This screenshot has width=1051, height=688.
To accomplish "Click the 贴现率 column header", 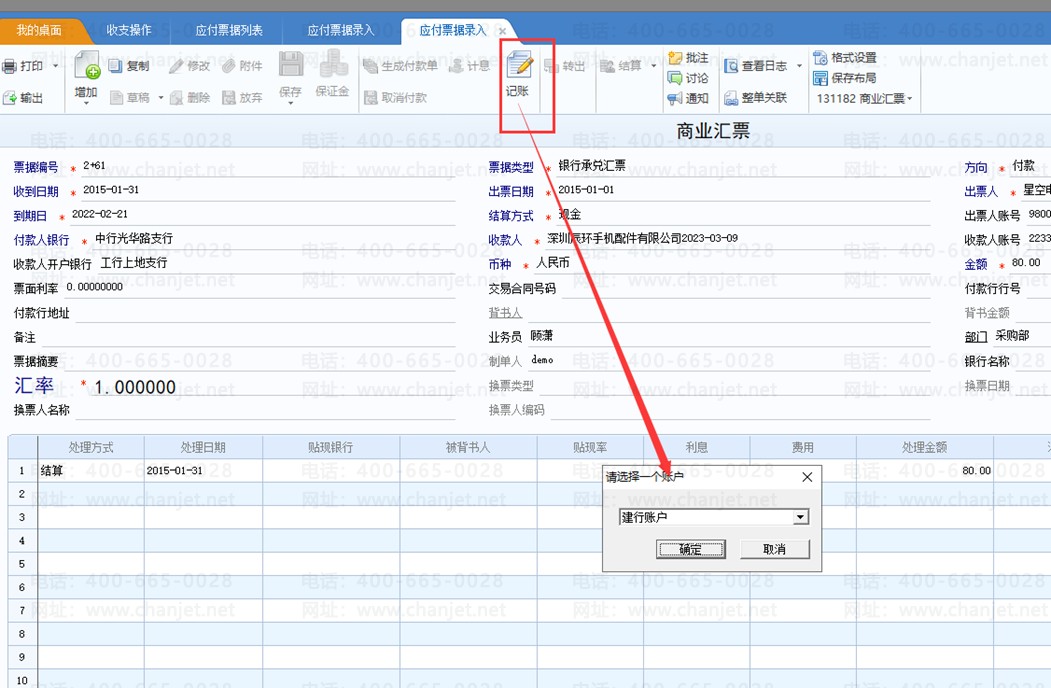I will click(590, 447).
